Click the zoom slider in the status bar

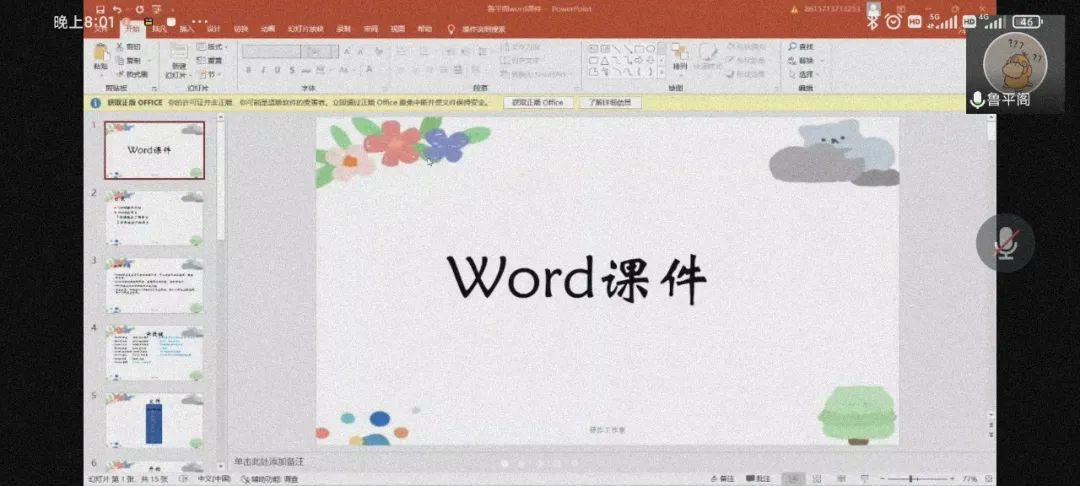click(x=910, y=479)
